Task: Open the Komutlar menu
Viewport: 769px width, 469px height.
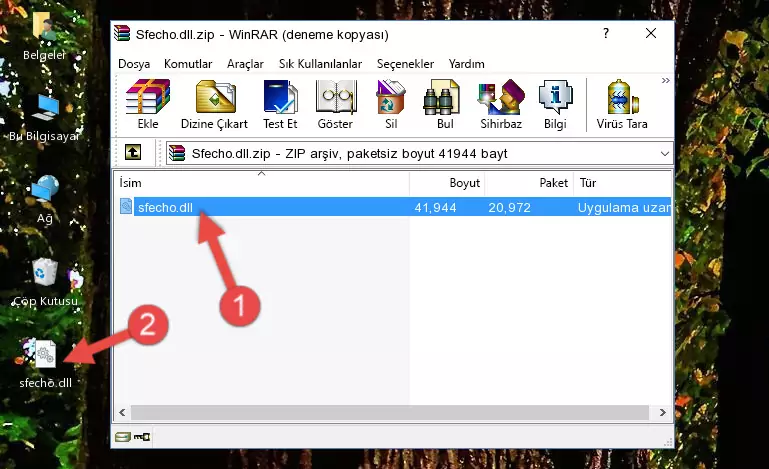Action: (x=188, y=64)
